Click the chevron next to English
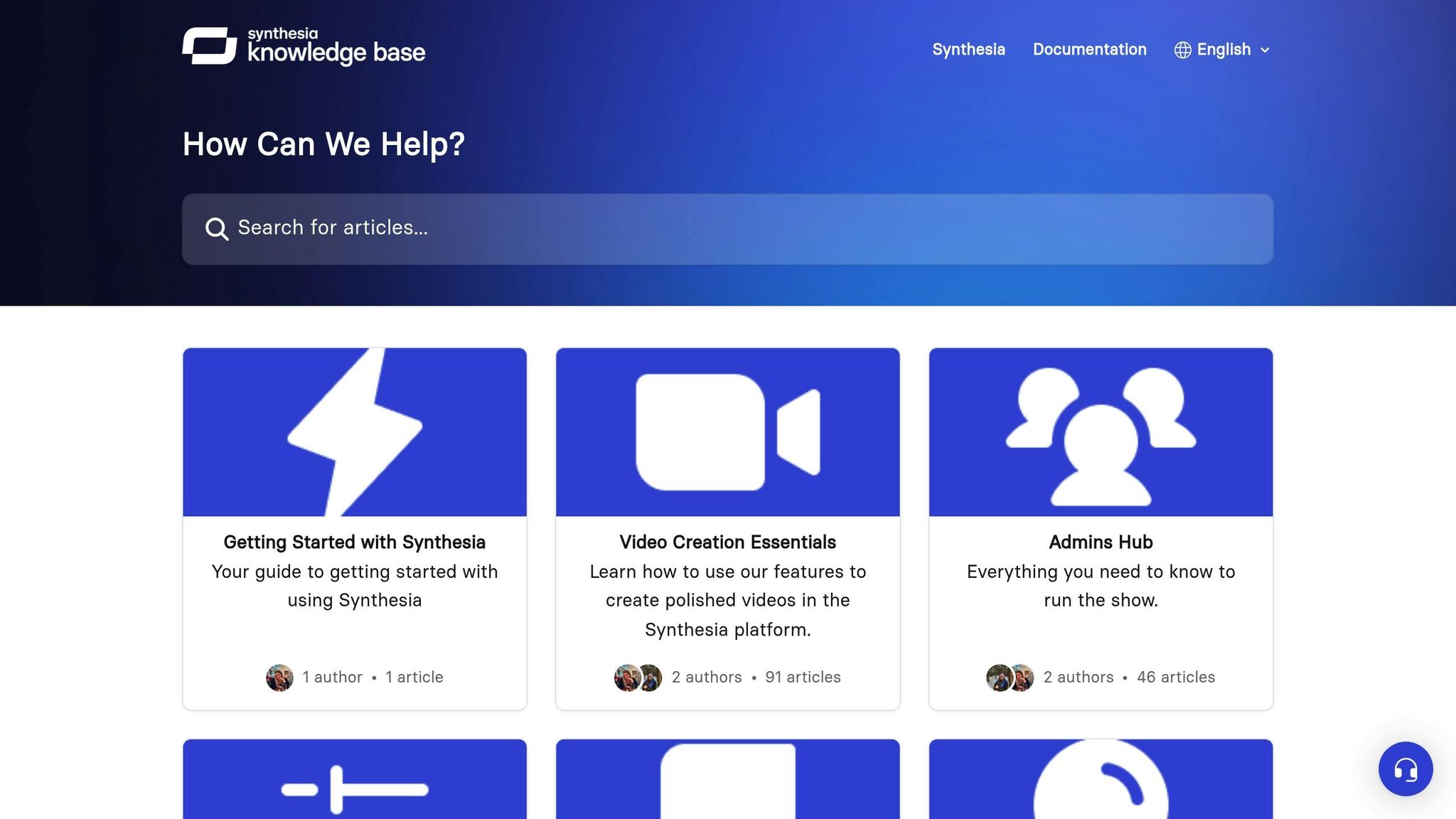Viewport: 1456px width, 819px height. (1265, 50)
